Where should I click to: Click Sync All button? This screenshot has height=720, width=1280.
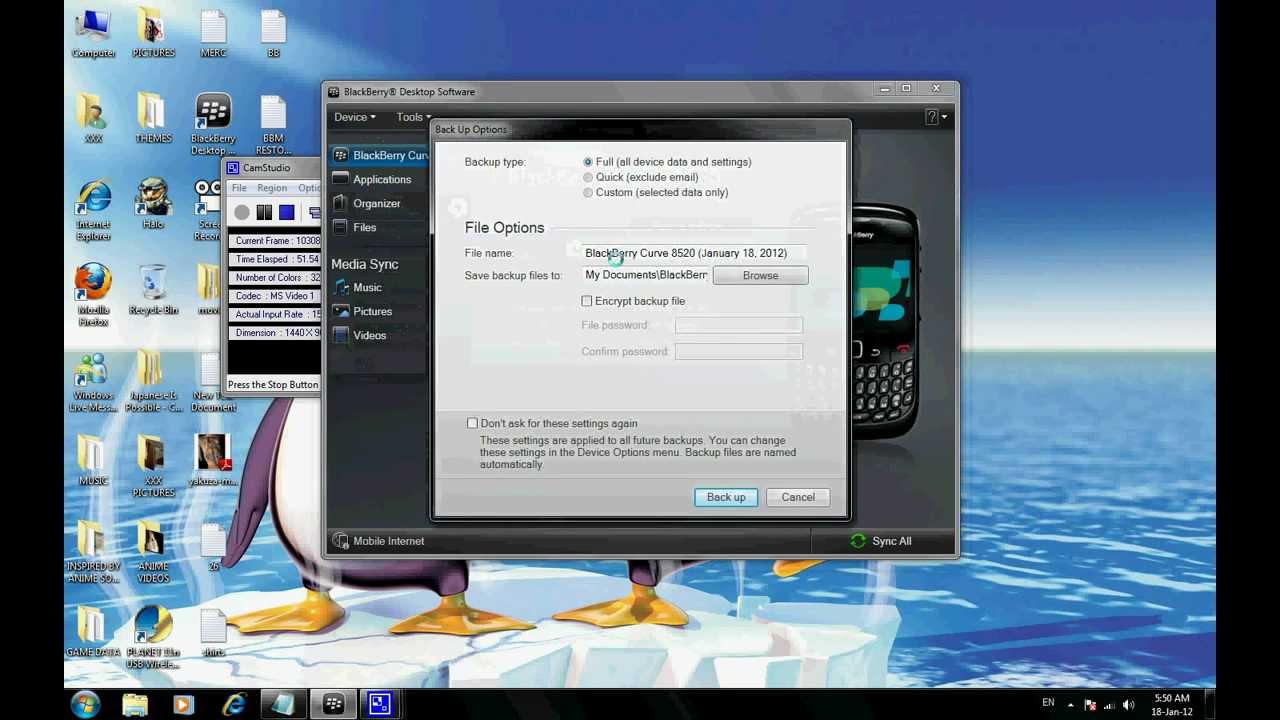coord(881,541)
